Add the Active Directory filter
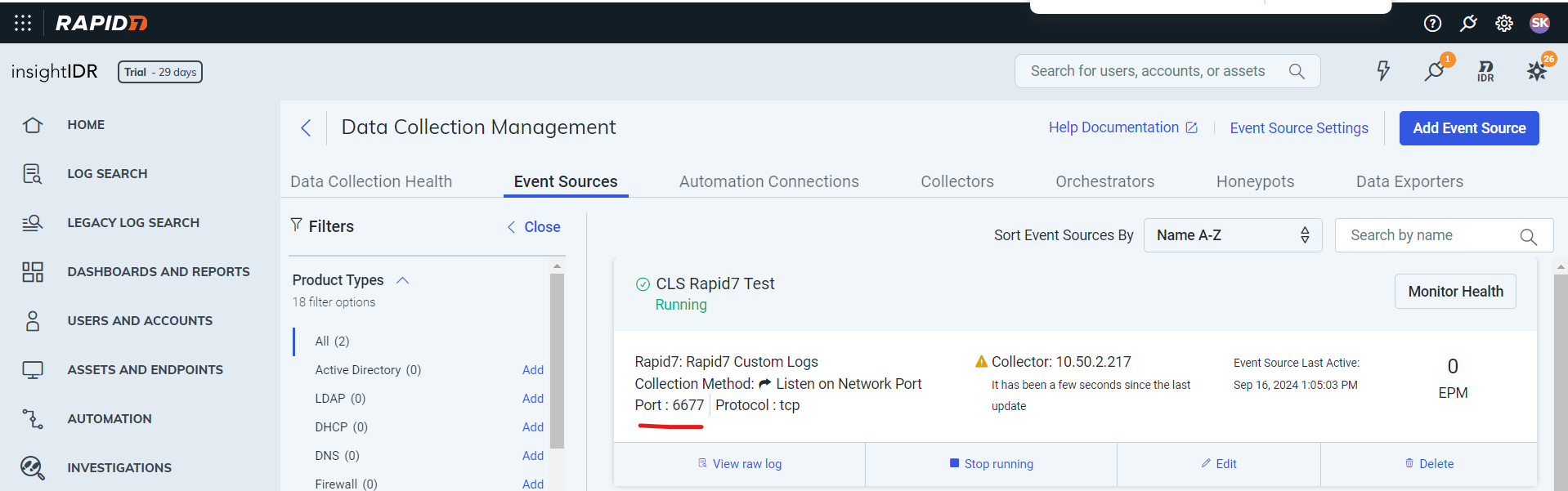Screen dimensions: 1568x491 (x=533, y=370)
